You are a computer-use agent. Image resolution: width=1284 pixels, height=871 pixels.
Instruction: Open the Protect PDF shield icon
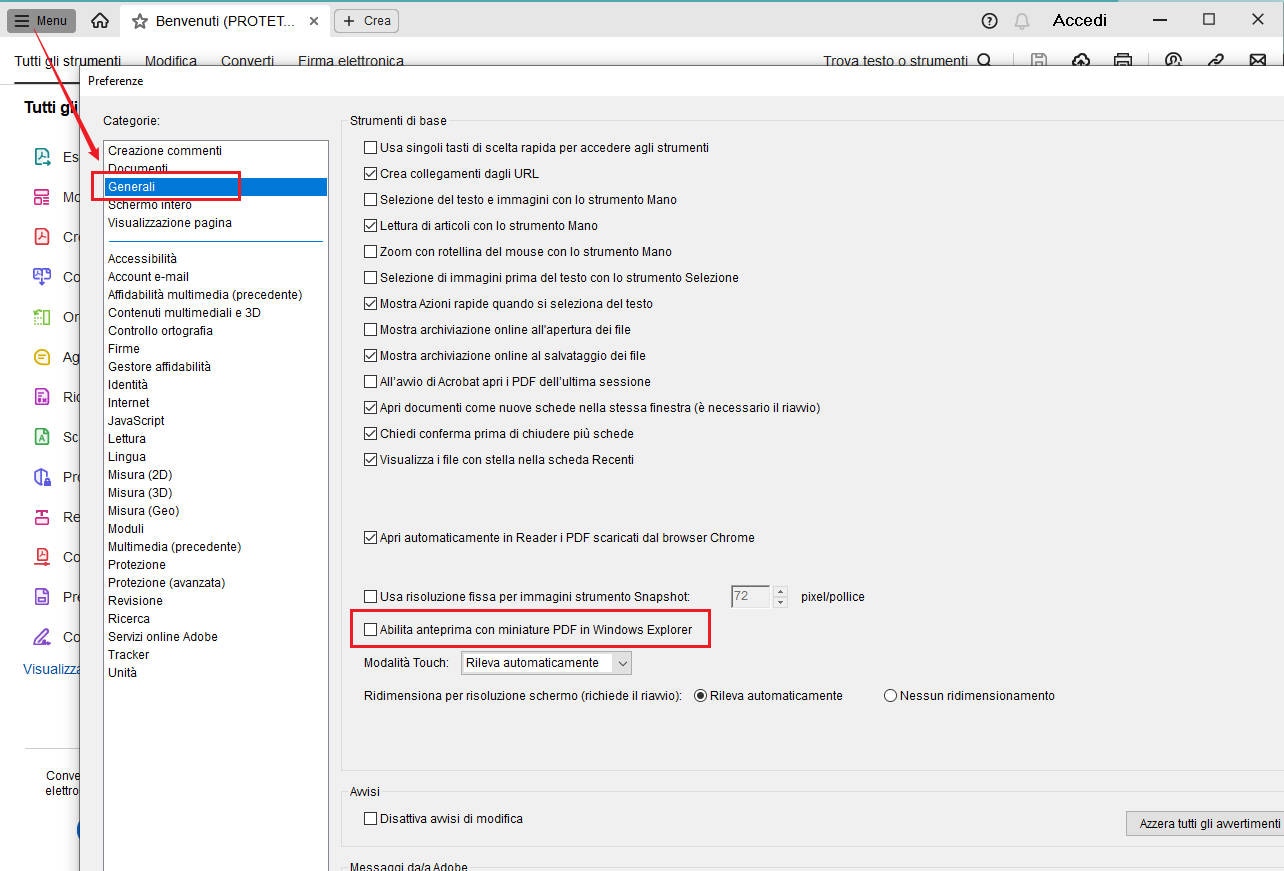[42, 477]
